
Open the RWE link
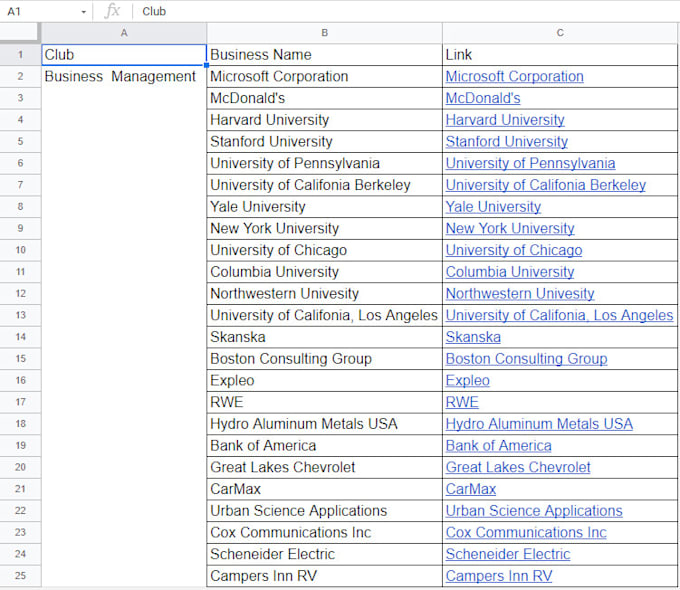tap(462, 402)
